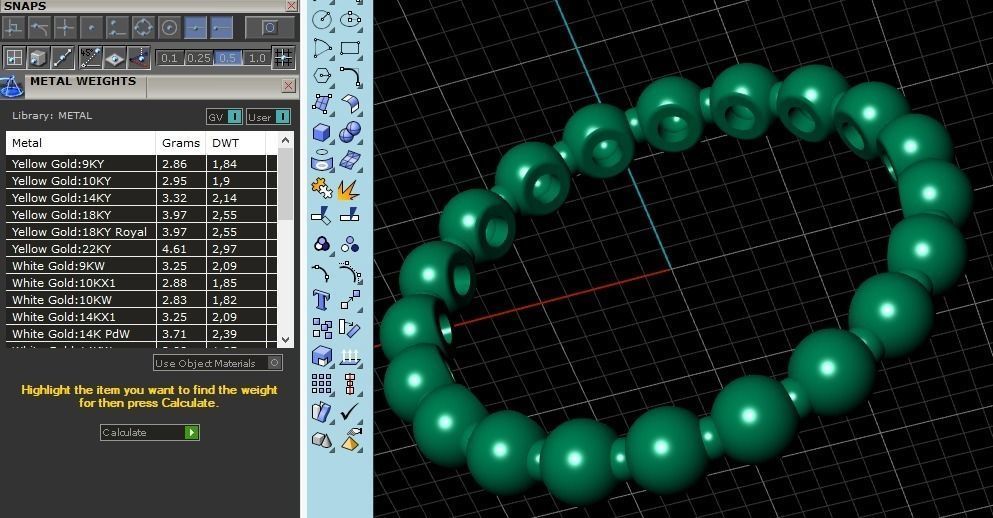The width and height of the screenshot is (993, 518).
Task: Toggle the Tangent snap
Action: (x=39, y=28)
